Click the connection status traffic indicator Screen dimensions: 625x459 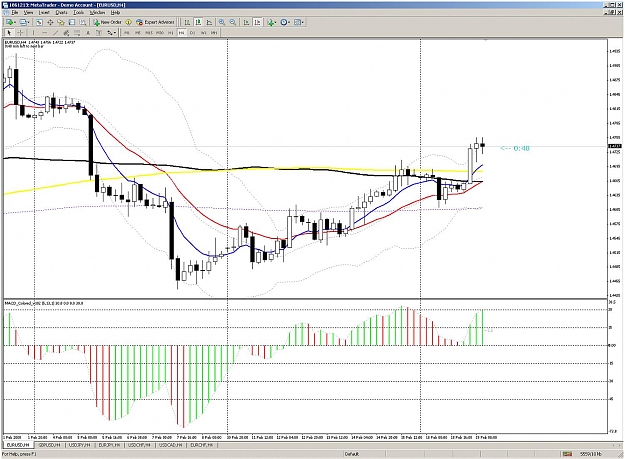567,454
